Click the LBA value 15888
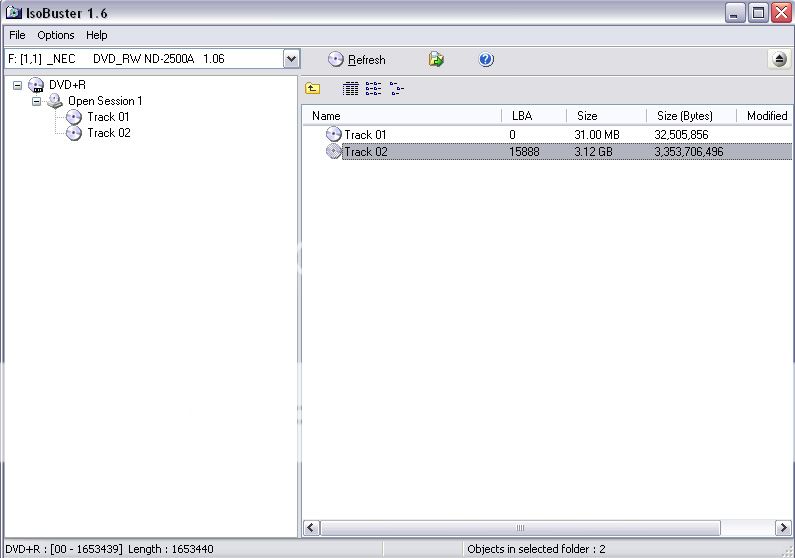The width and height of the screenshot is (795, 558). click(x=524, y=152)
